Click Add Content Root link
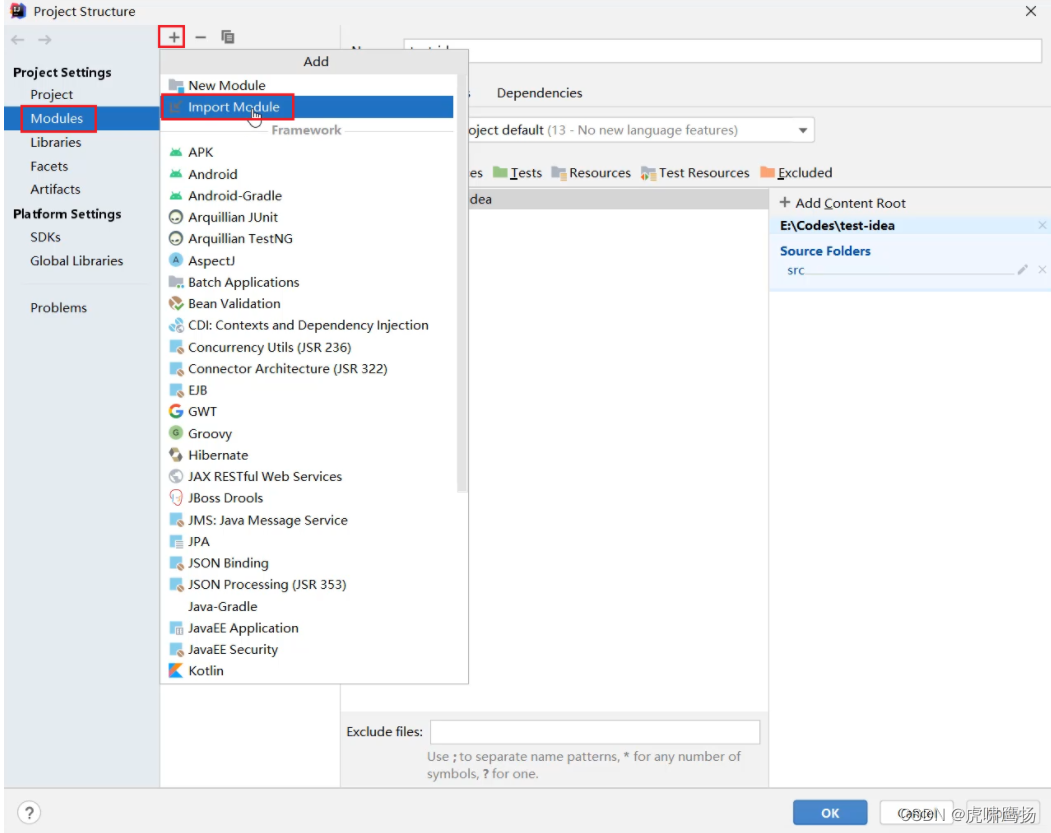This screenshot has height=833, width=1051. (843, 202)
